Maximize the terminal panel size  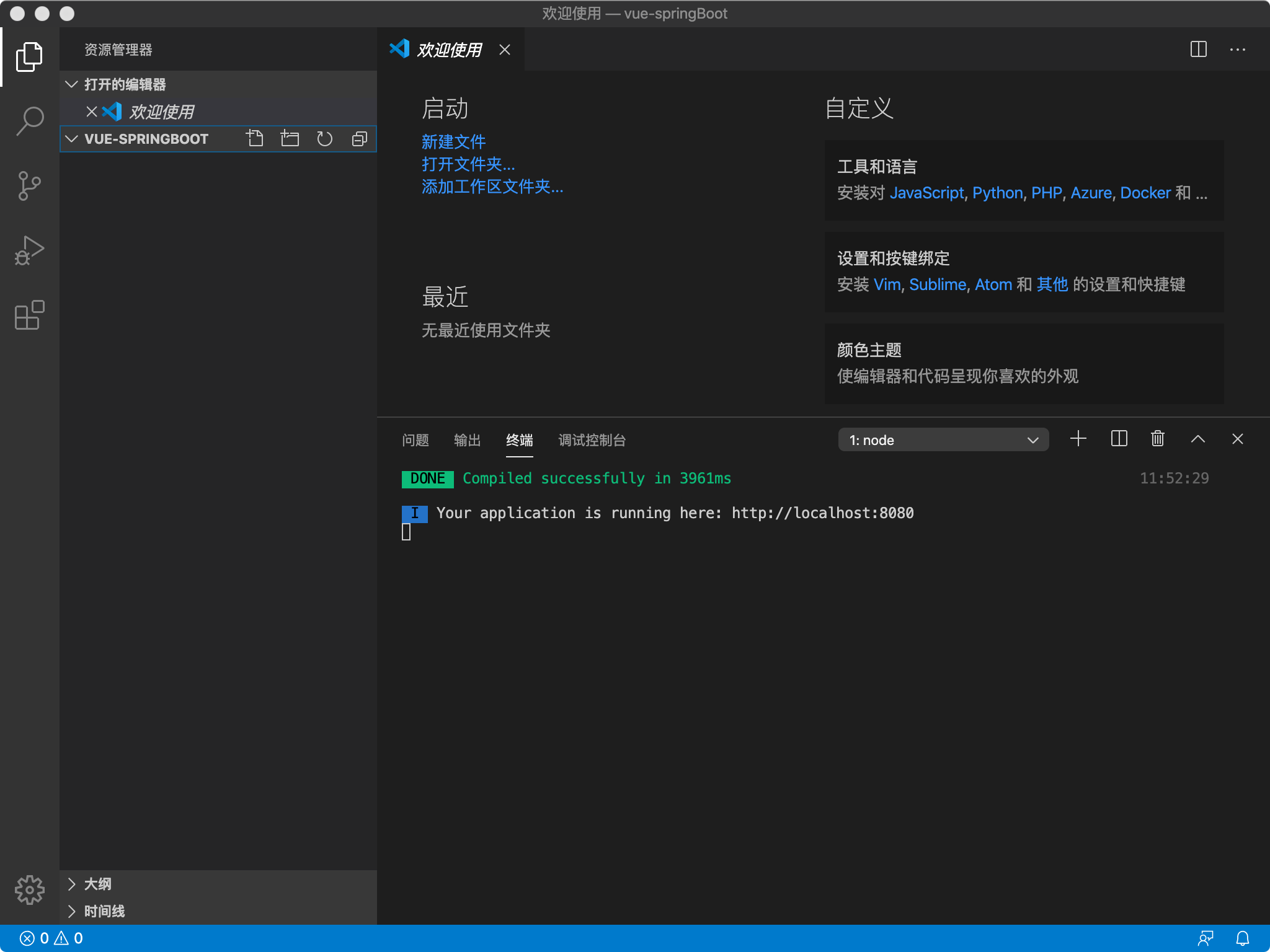click(1197, 439)
